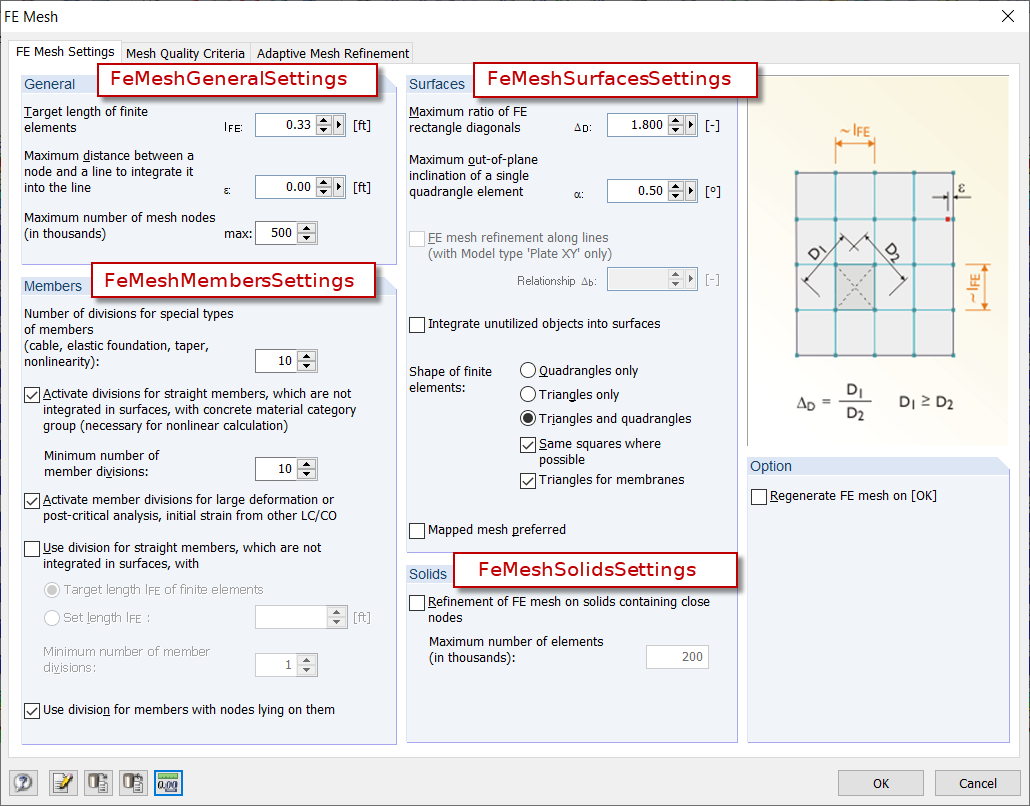Enable Mapped mesh preferred
The width and height of the screenshot is (1030, 806).
click(416, 531)
